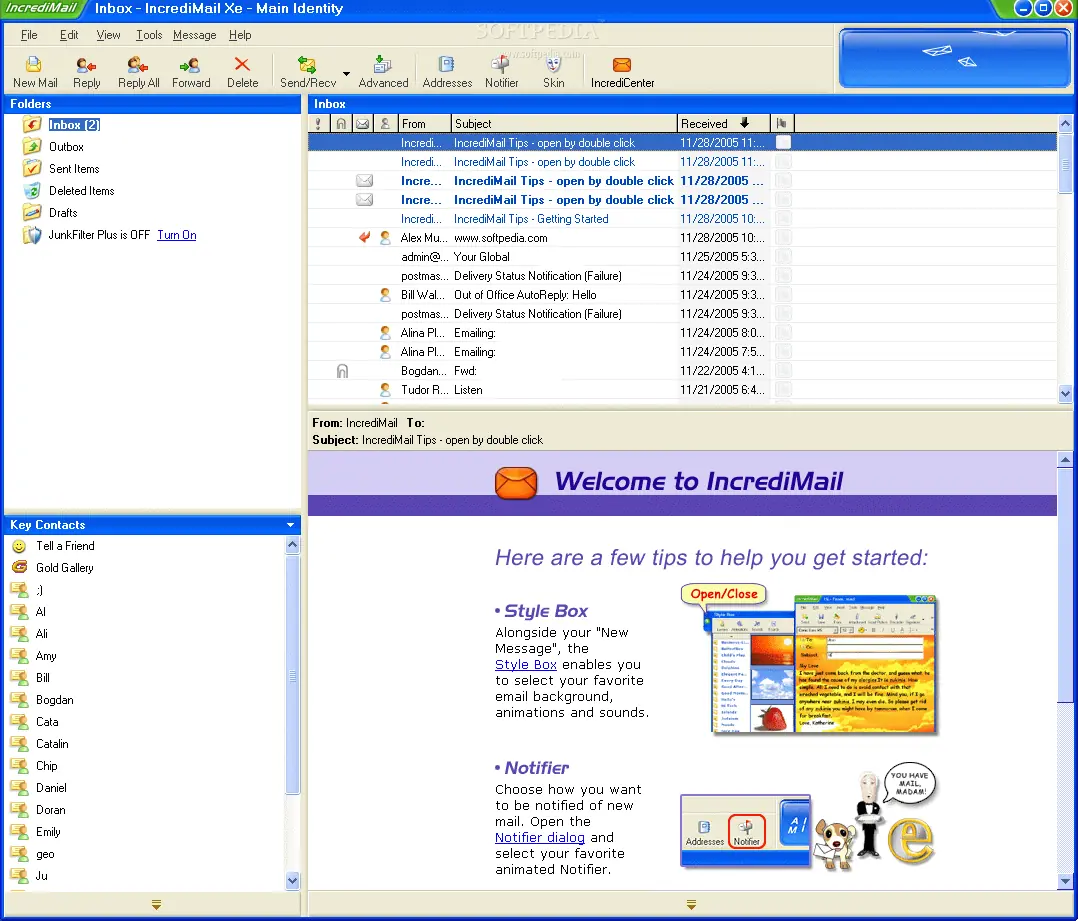Sort messages by Subject column
Viewport: 1078px width, 921px height.
564,124
